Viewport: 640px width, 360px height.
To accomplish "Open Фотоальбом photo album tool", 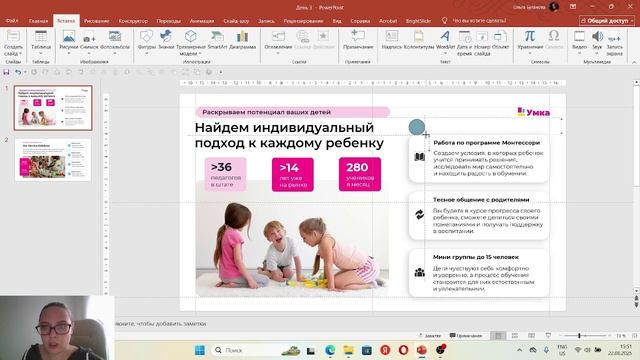I will click(115, 41).
